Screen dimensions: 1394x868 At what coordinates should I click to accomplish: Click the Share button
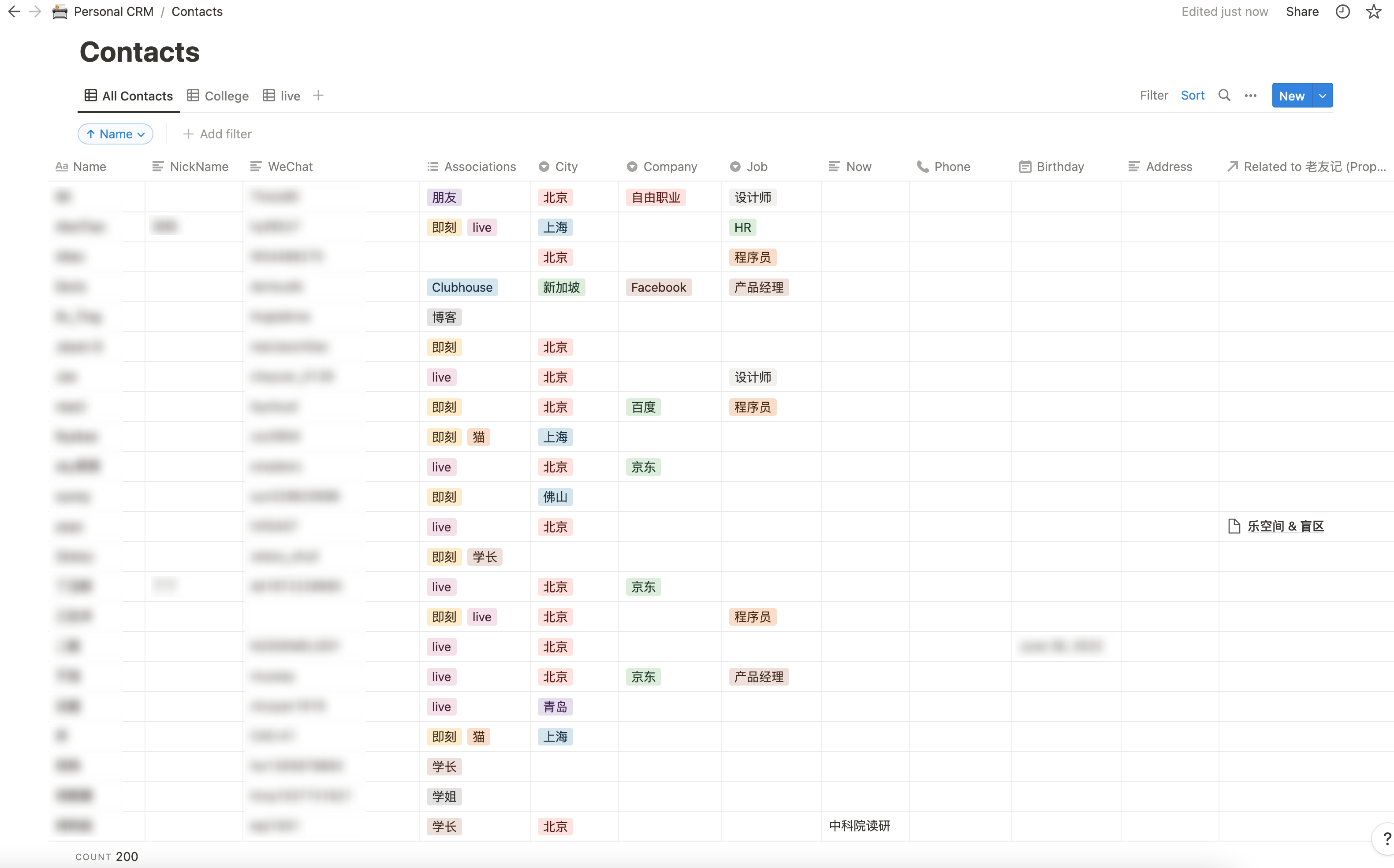click(1301, 11)
